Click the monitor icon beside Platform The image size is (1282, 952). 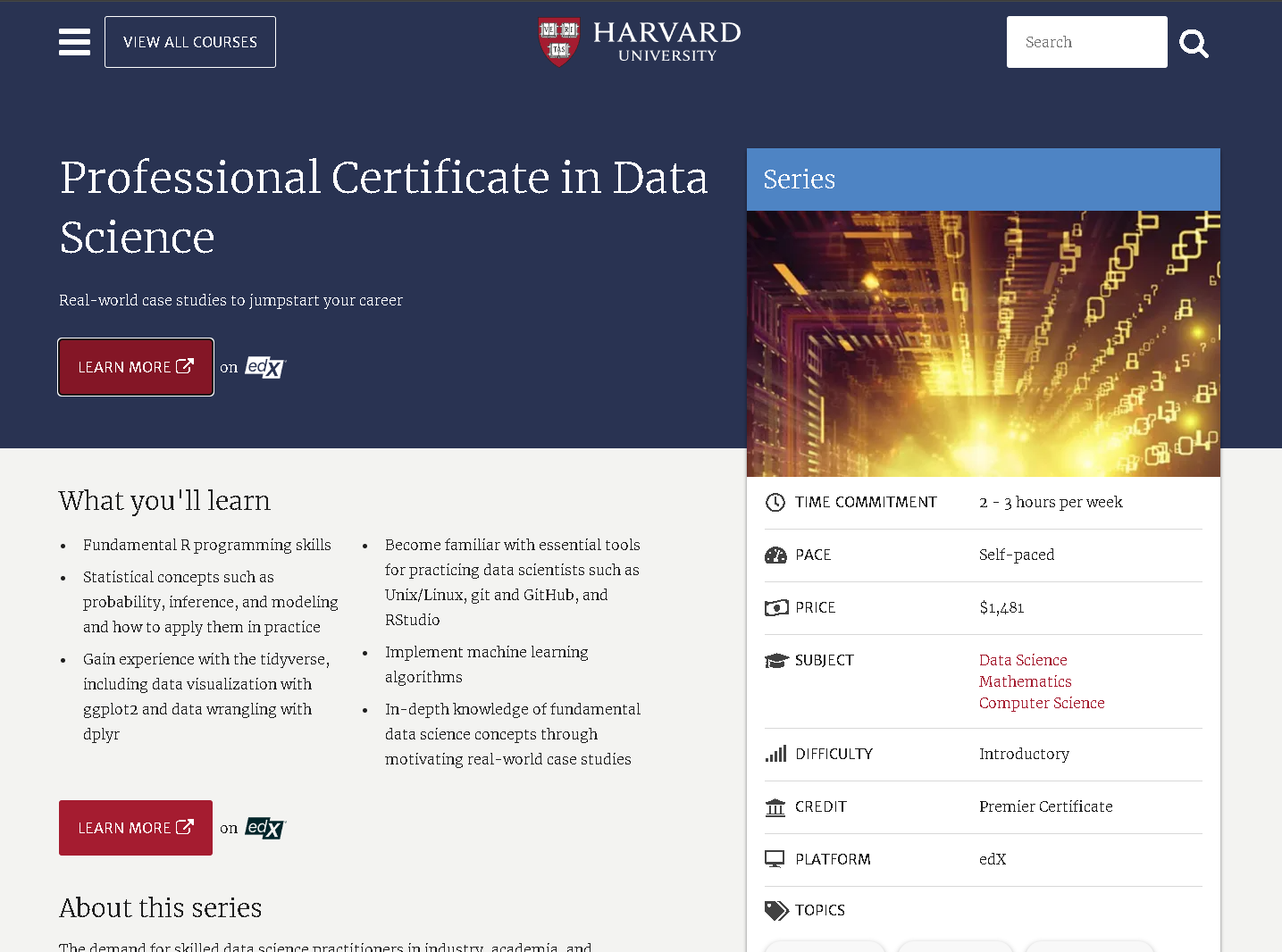[x=775, y=859]
